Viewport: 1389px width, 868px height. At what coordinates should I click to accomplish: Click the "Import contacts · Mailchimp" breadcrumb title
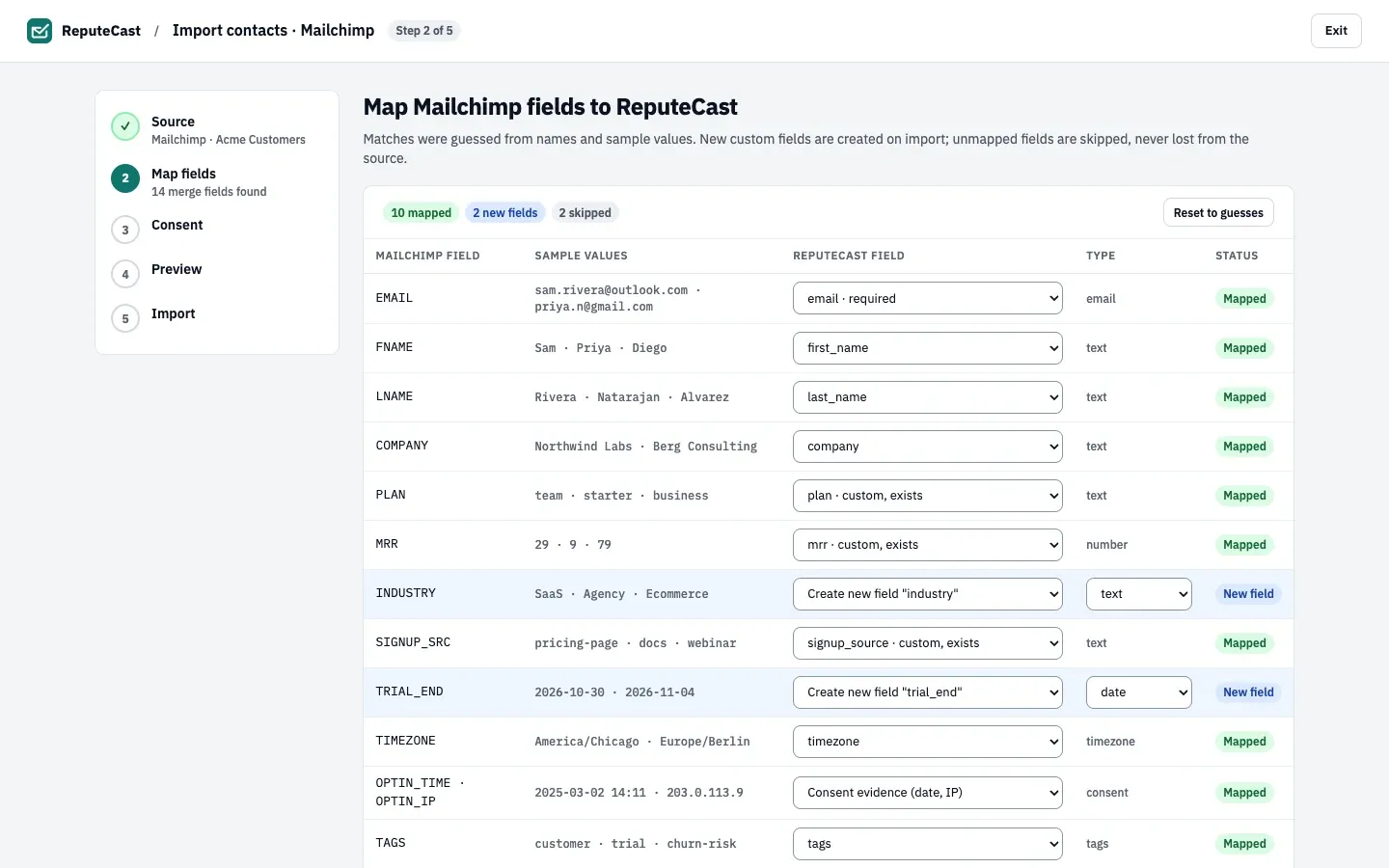point(273,30)
